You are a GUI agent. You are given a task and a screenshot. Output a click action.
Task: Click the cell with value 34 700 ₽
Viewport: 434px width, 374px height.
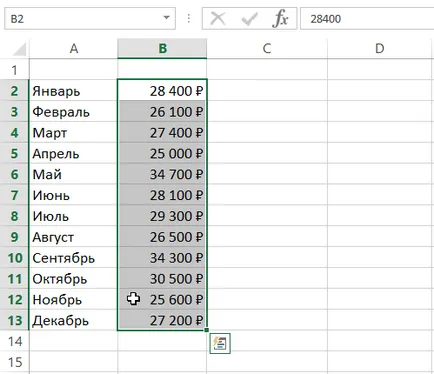coord(162,174)
